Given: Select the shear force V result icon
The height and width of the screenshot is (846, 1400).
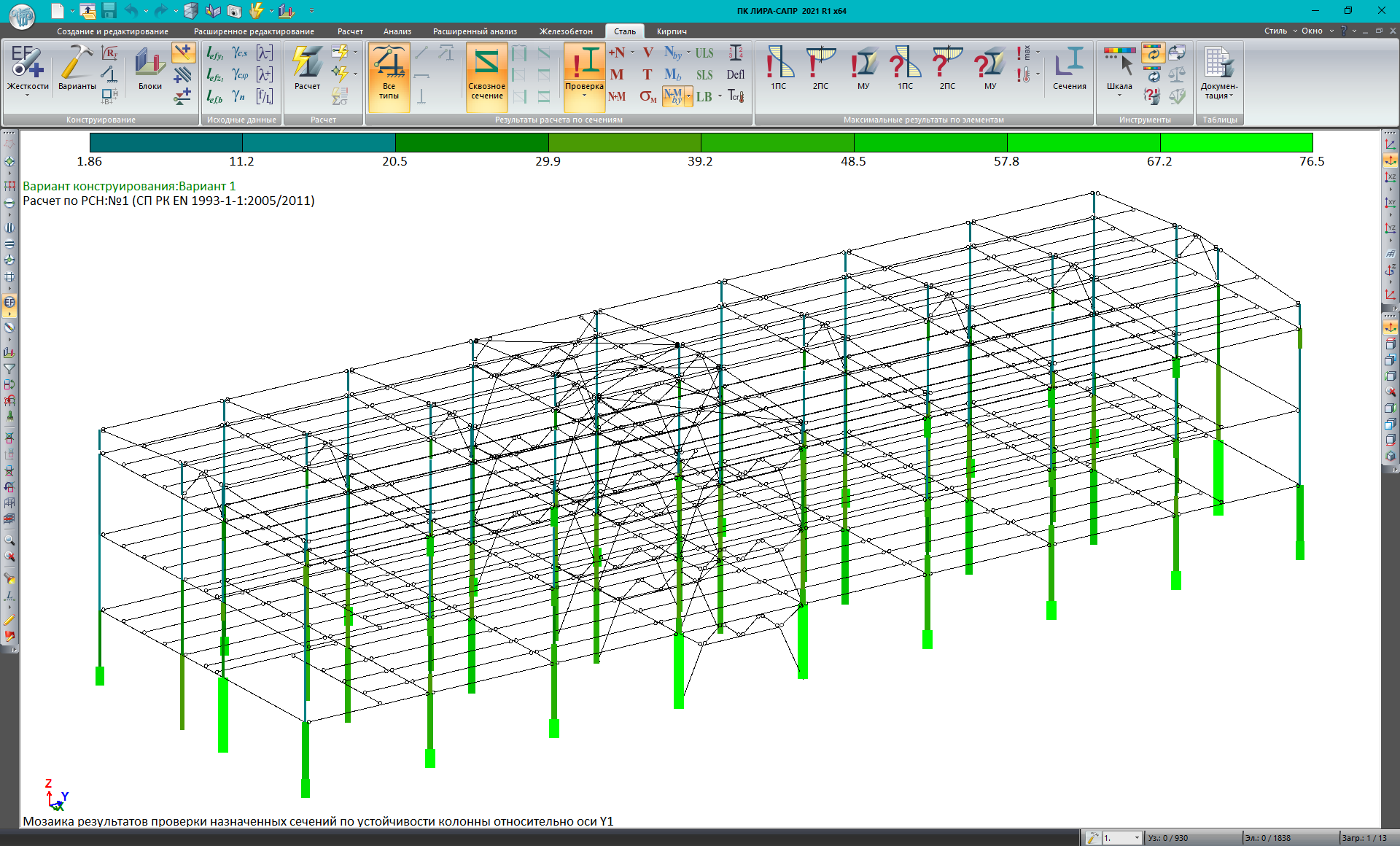Looking at the screenshot, I should [647, 53].
